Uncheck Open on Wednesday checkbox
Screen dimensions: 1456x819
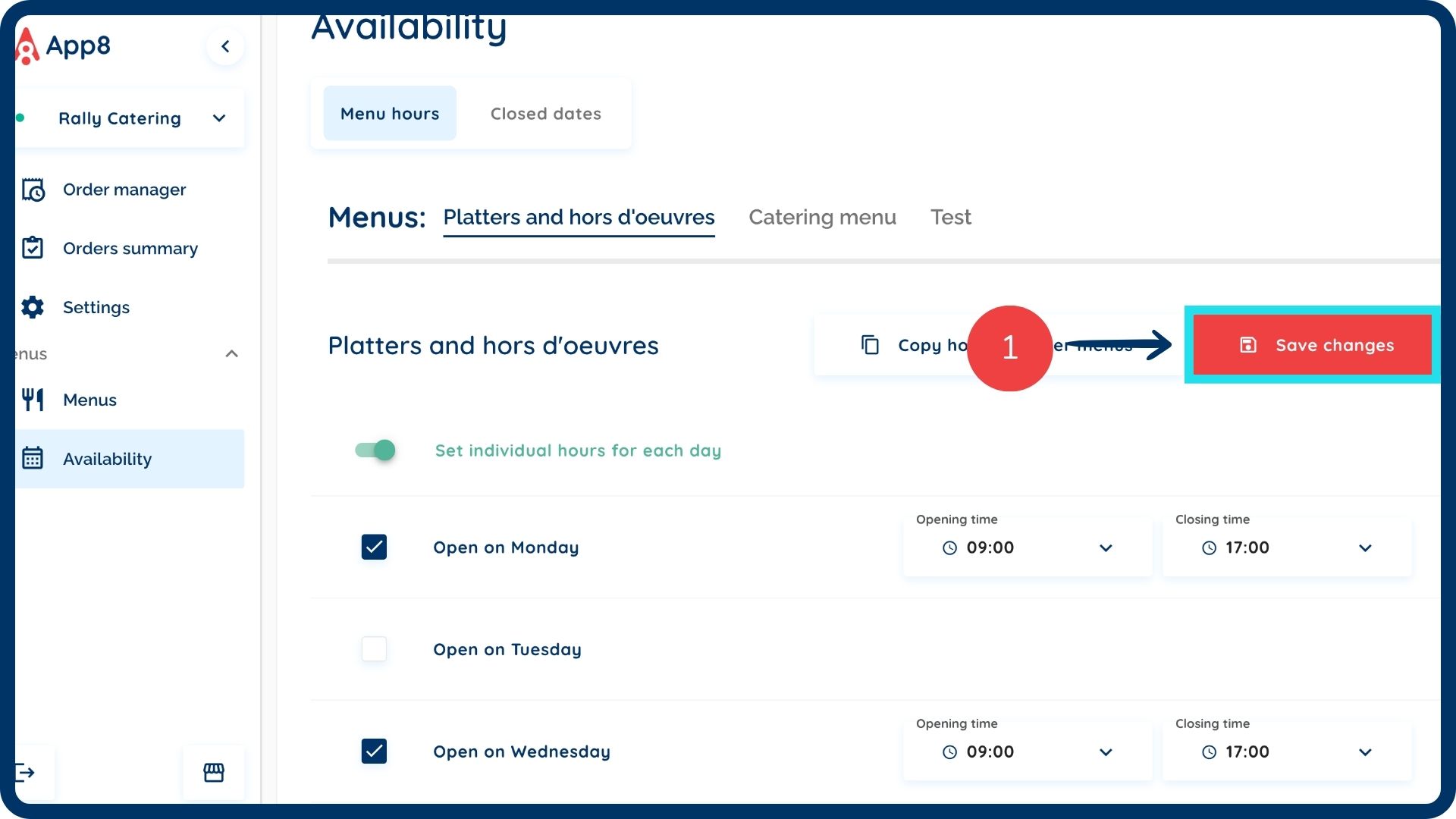pos(374,751)
